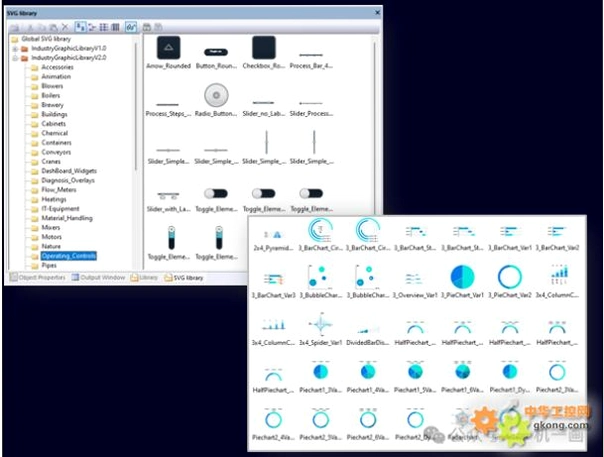Open the Animation folder
This screenshot has height=457, width=604.
(56, 77)
